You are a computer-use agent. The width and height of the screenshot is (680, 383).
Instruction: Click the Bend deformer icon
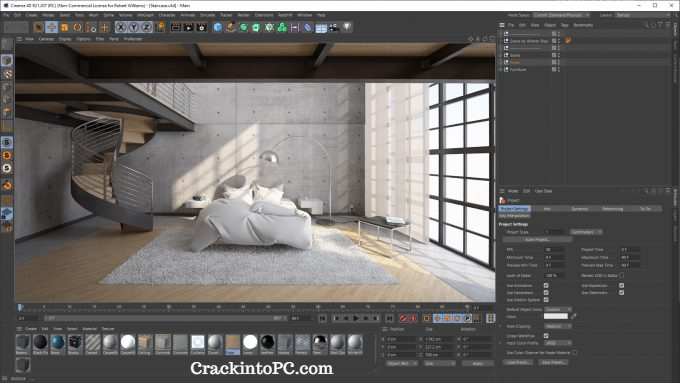pos(307,27)
